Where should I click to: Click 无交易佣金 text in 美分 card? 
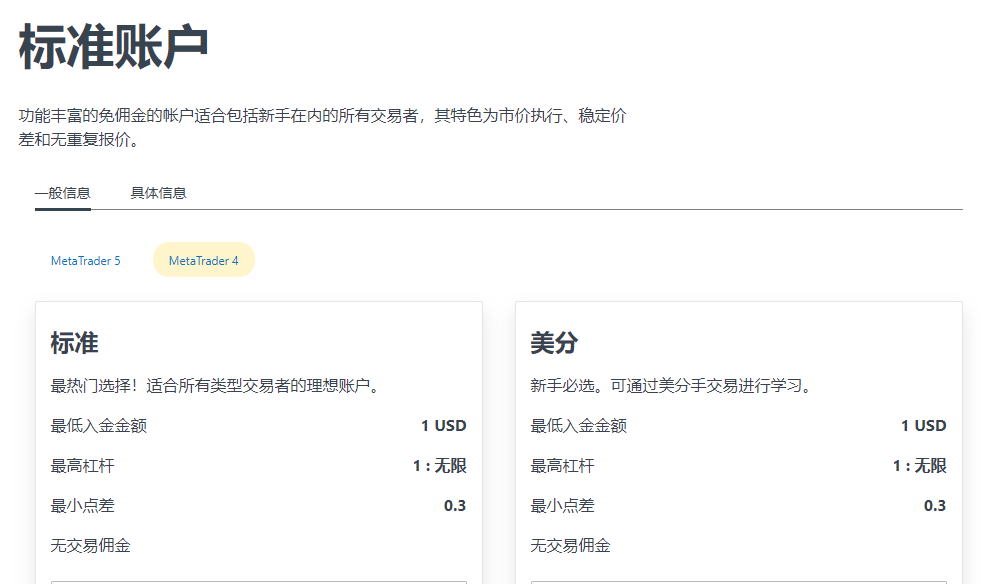(x=570, y=545)
